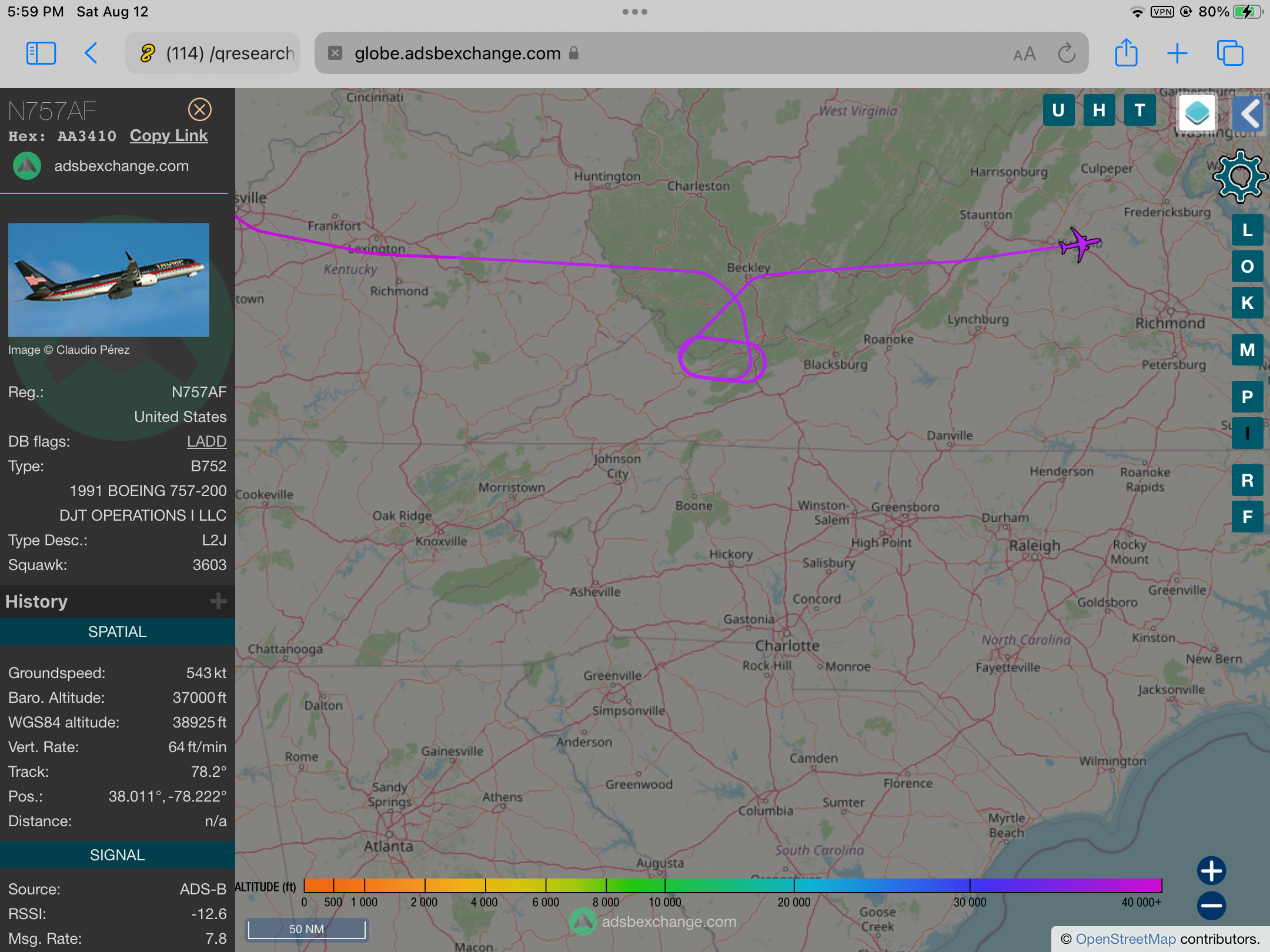Click the 5:59 PM clock
This screenshot has height=952, width=1270.
[x=35, y=12]
